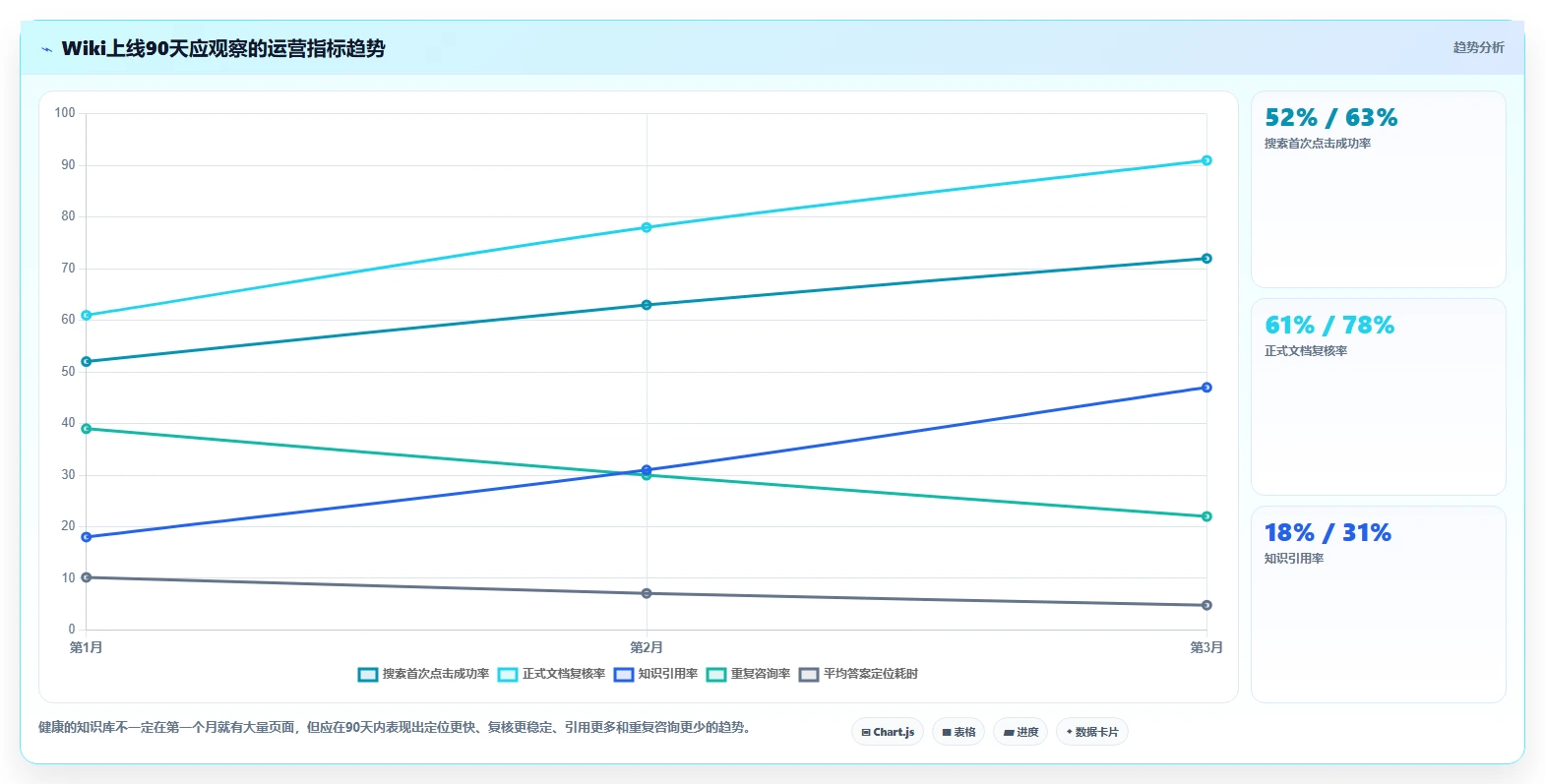Click the 正式文档复核率 point at 第3月

tap(1206, 160)
